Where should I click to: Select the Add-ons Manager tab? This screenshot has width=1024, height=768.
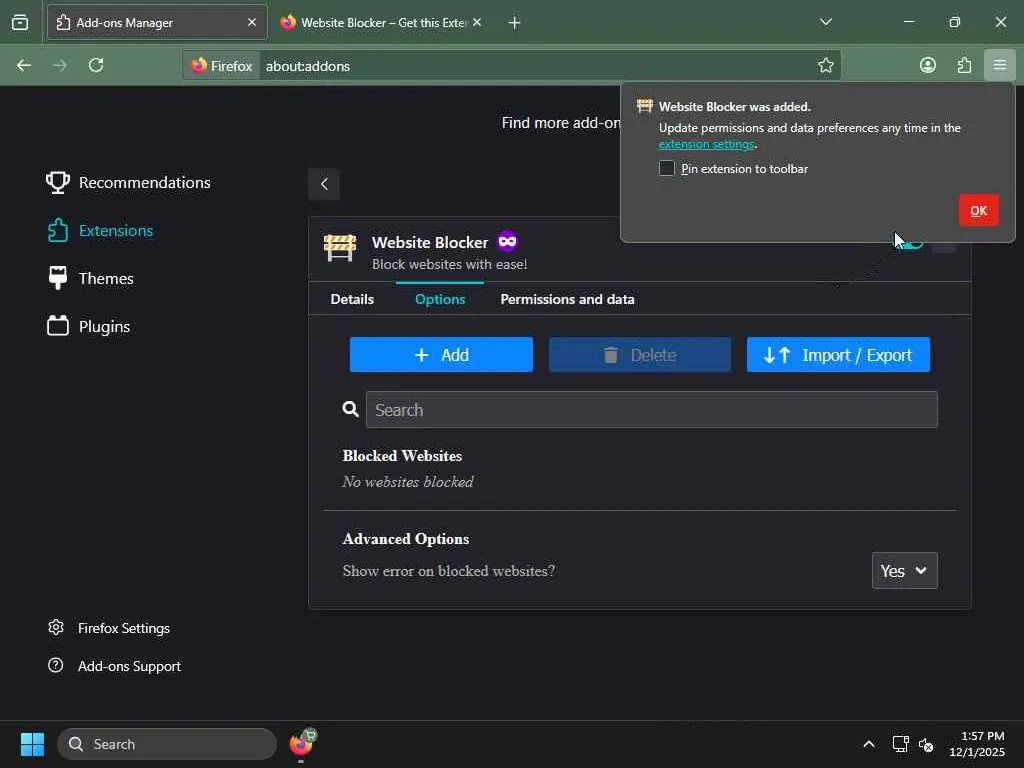(x=157, y=22)
